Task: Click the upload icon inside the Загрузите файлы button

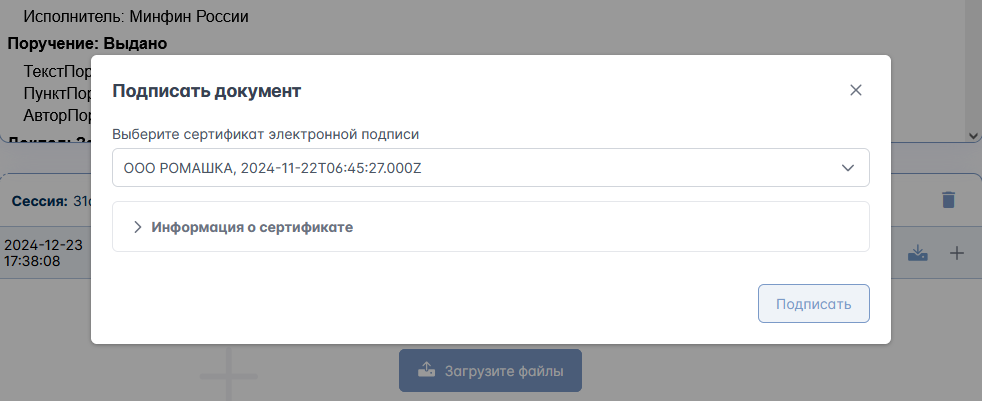Action: pos(426,370)
